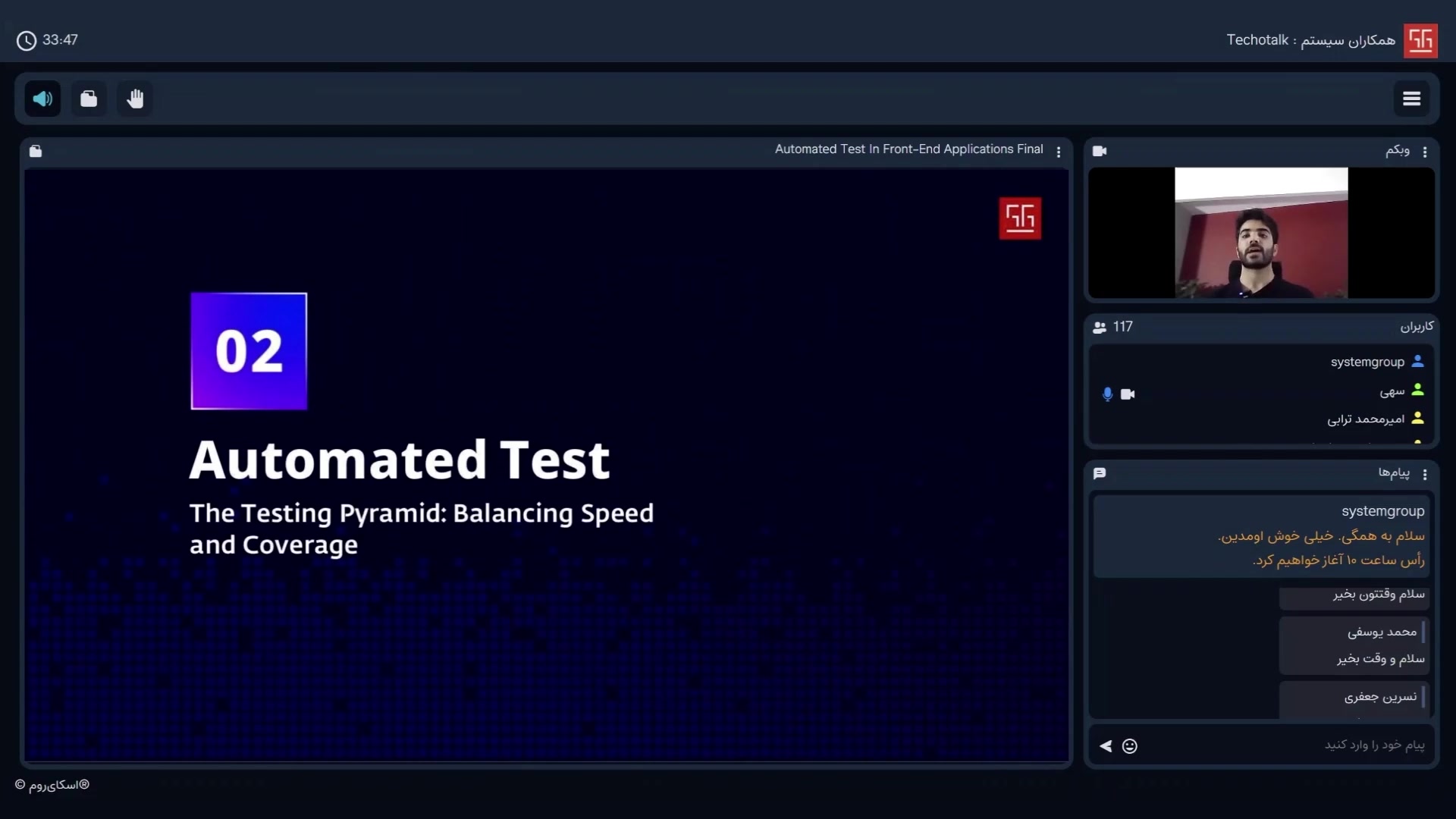Click the اسکای‌روم copyright link
Image resolution: width=1456 pixels, height=819 pixels.
52,785
